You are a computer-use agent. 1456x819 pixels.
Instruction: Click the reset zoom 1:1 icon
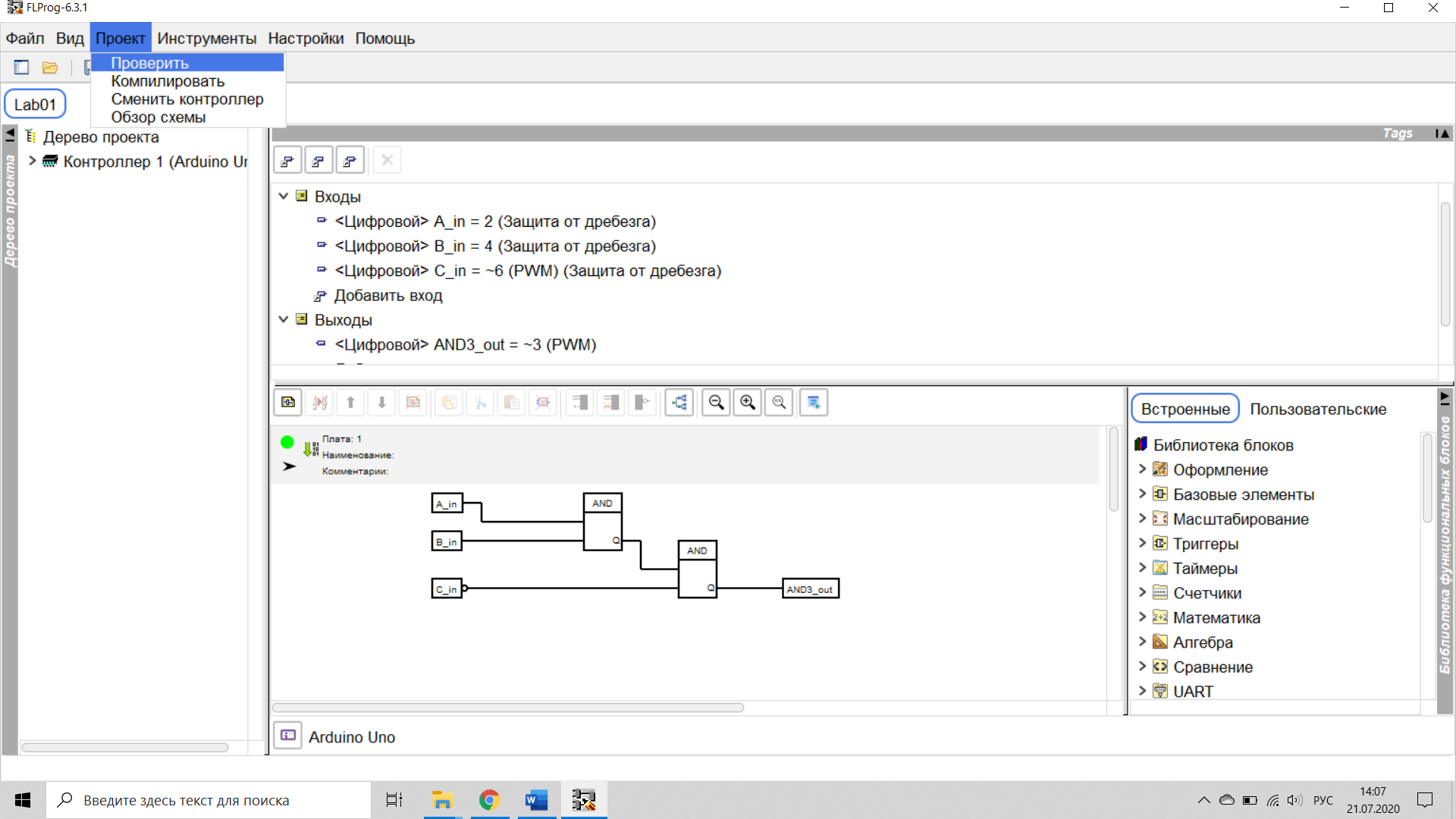(779, 403)
